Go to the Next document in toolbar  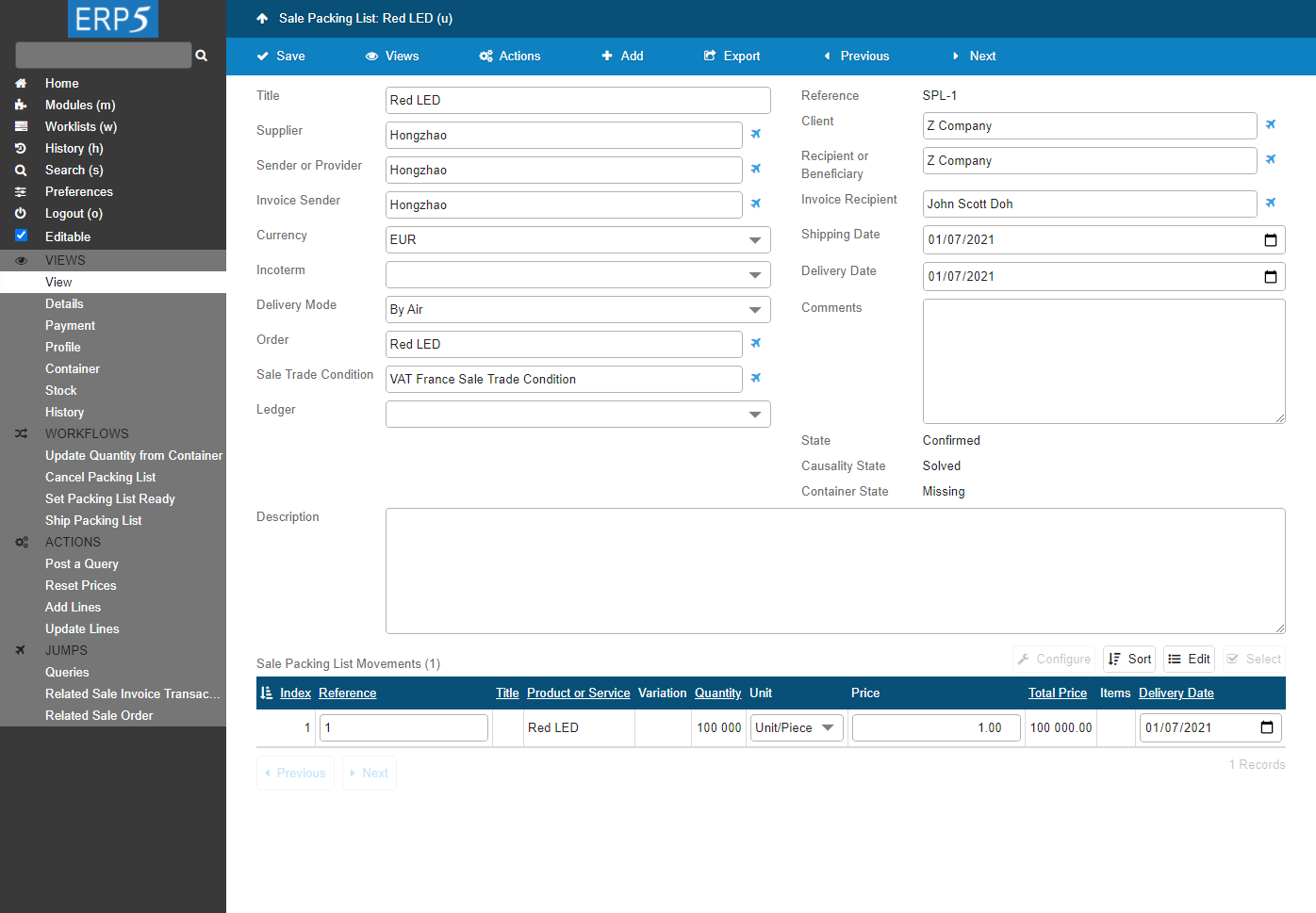(974, 56)
